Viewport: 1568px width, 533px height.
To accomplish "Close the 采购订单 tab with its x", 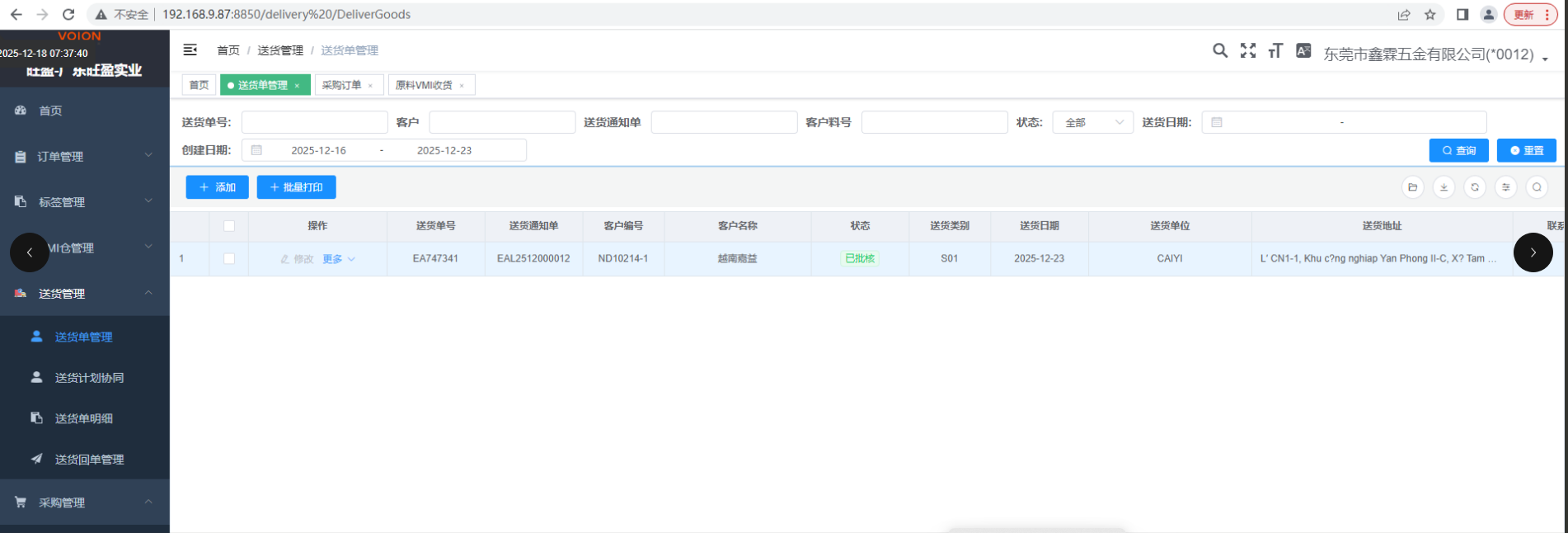I will 370,86.
